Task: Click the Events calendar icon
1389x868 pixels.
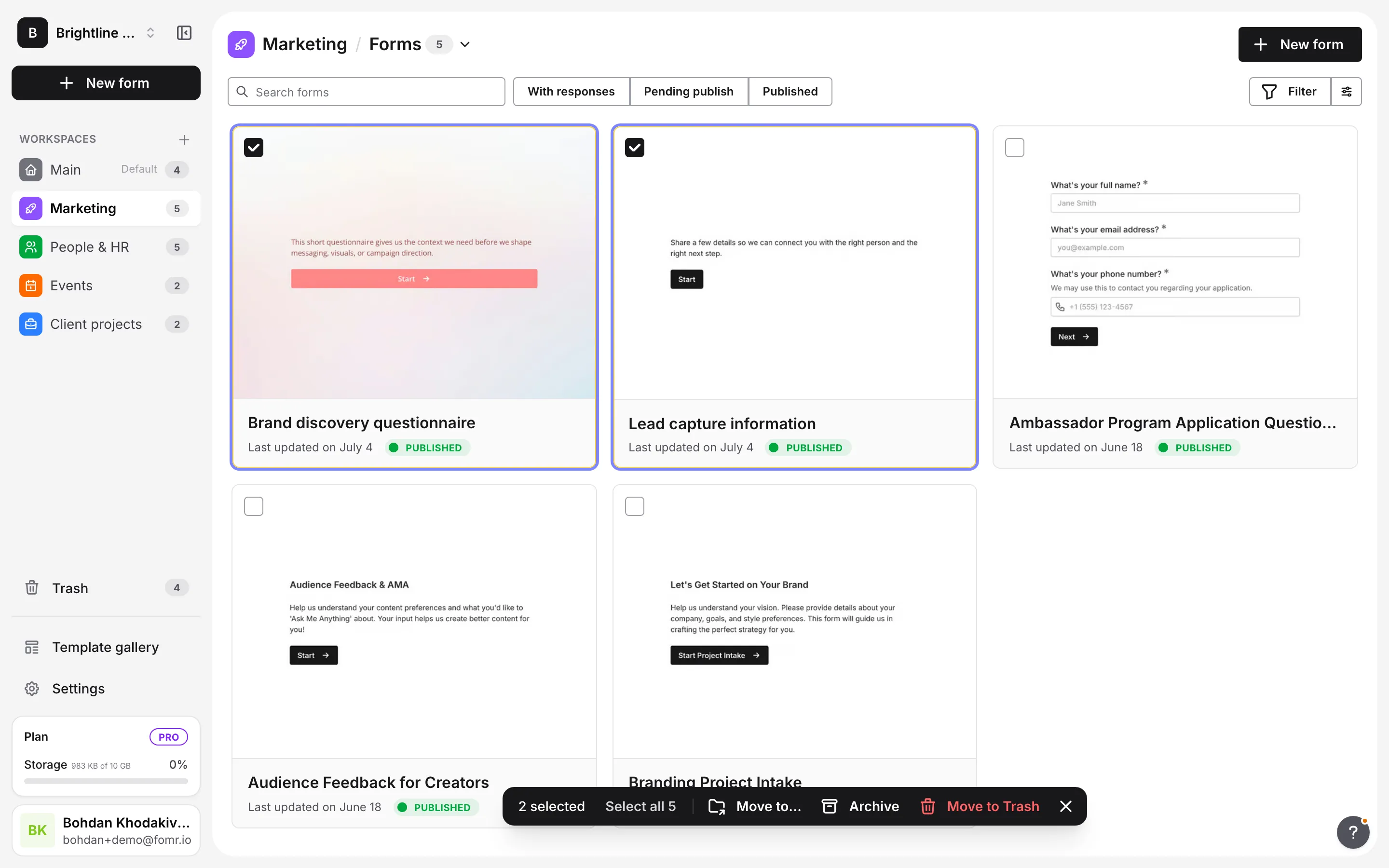Action: [31, 285]
